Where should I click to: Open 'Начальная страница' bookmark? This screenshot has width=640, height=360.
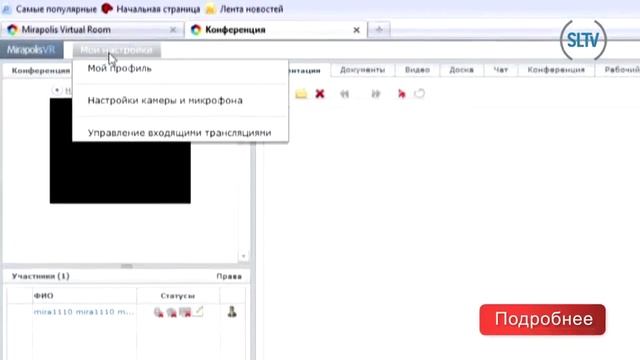tap(151, 9)
